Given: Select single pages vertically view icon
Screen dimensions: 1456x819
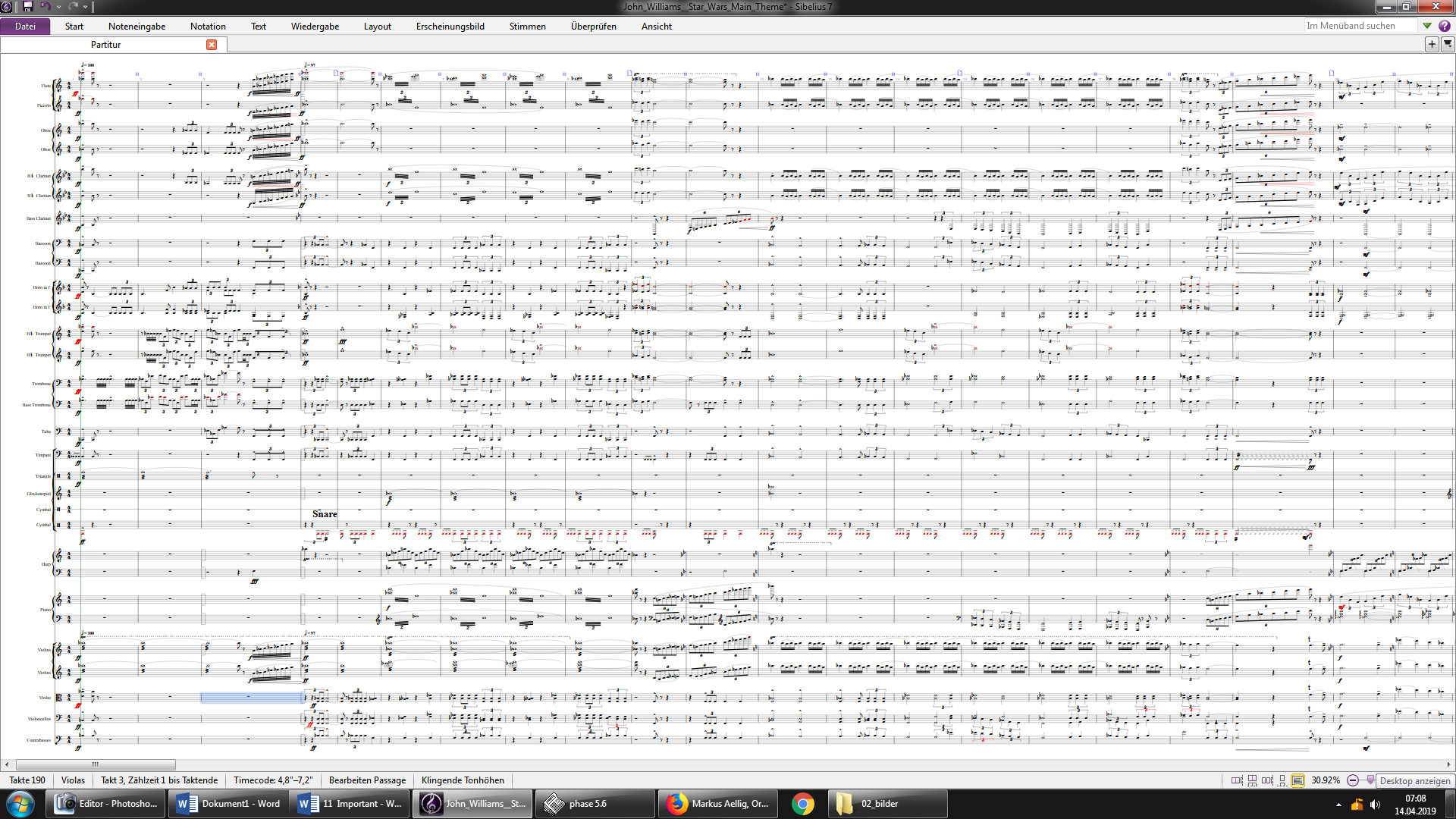Looking at the screenshot, I should [1282, 780].
